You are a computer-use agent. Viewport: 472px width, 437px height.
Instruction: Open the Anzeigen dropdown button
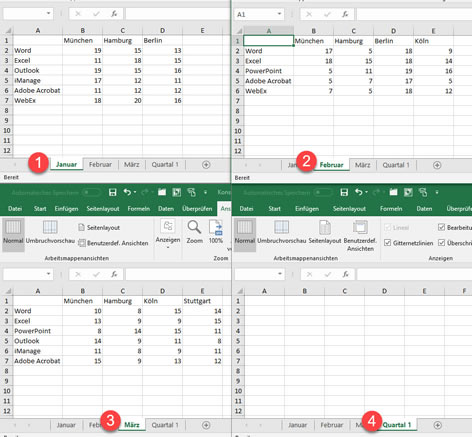(168, 234)
